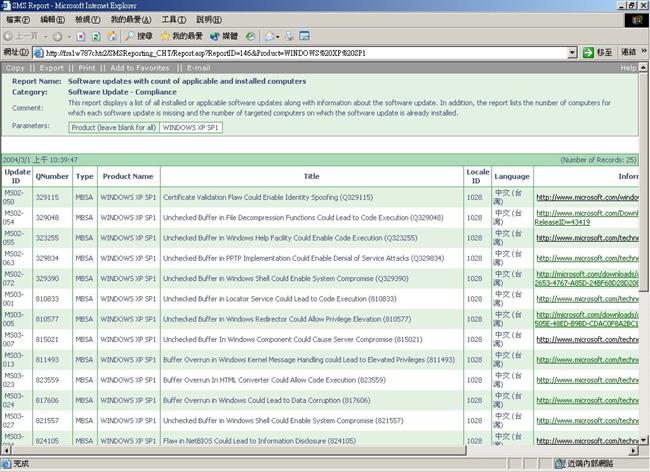Click the Type column header
650x472 pixels.
point(85,176)
